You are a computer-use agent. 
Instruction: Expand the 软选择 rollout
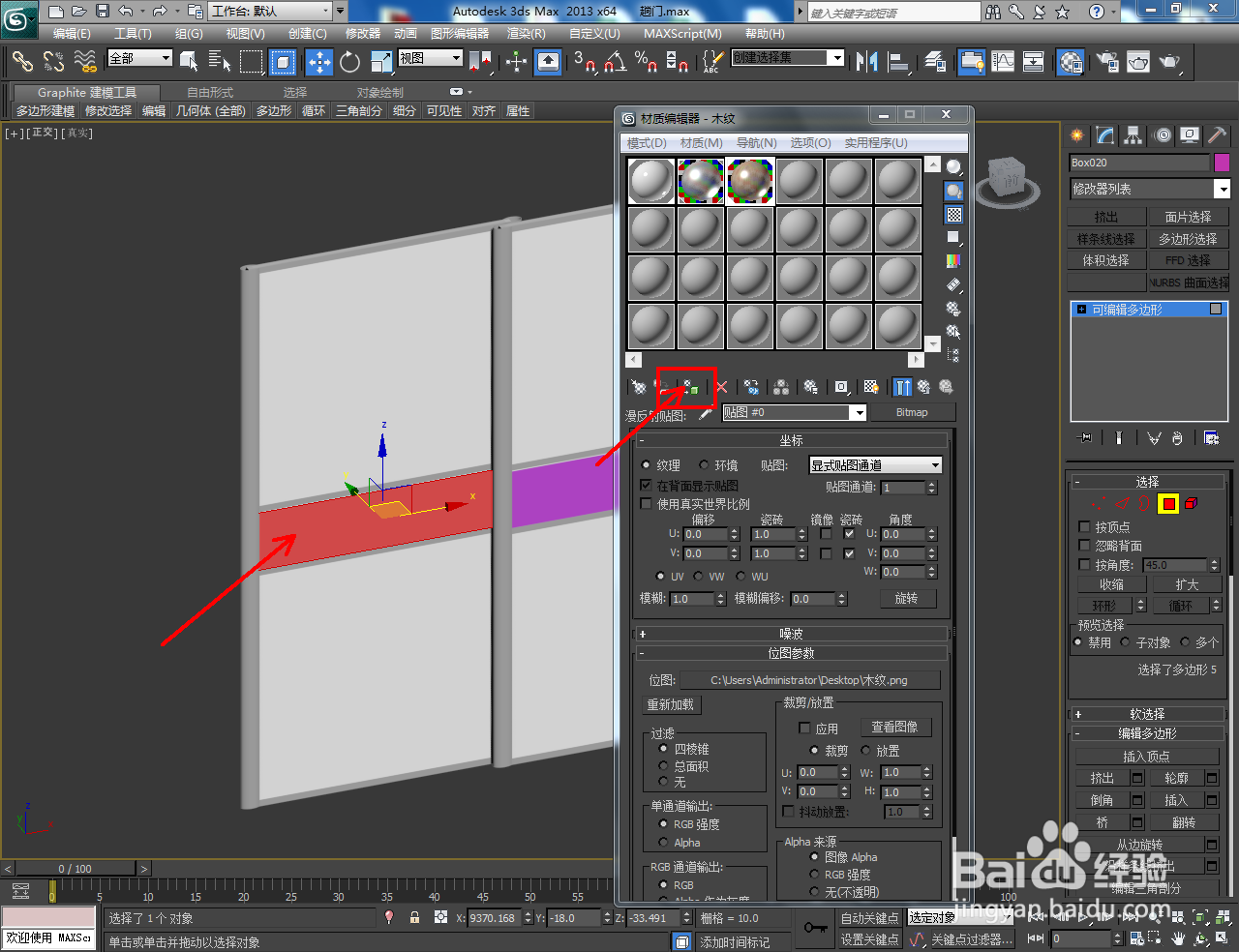click(x=1147, y=714)
